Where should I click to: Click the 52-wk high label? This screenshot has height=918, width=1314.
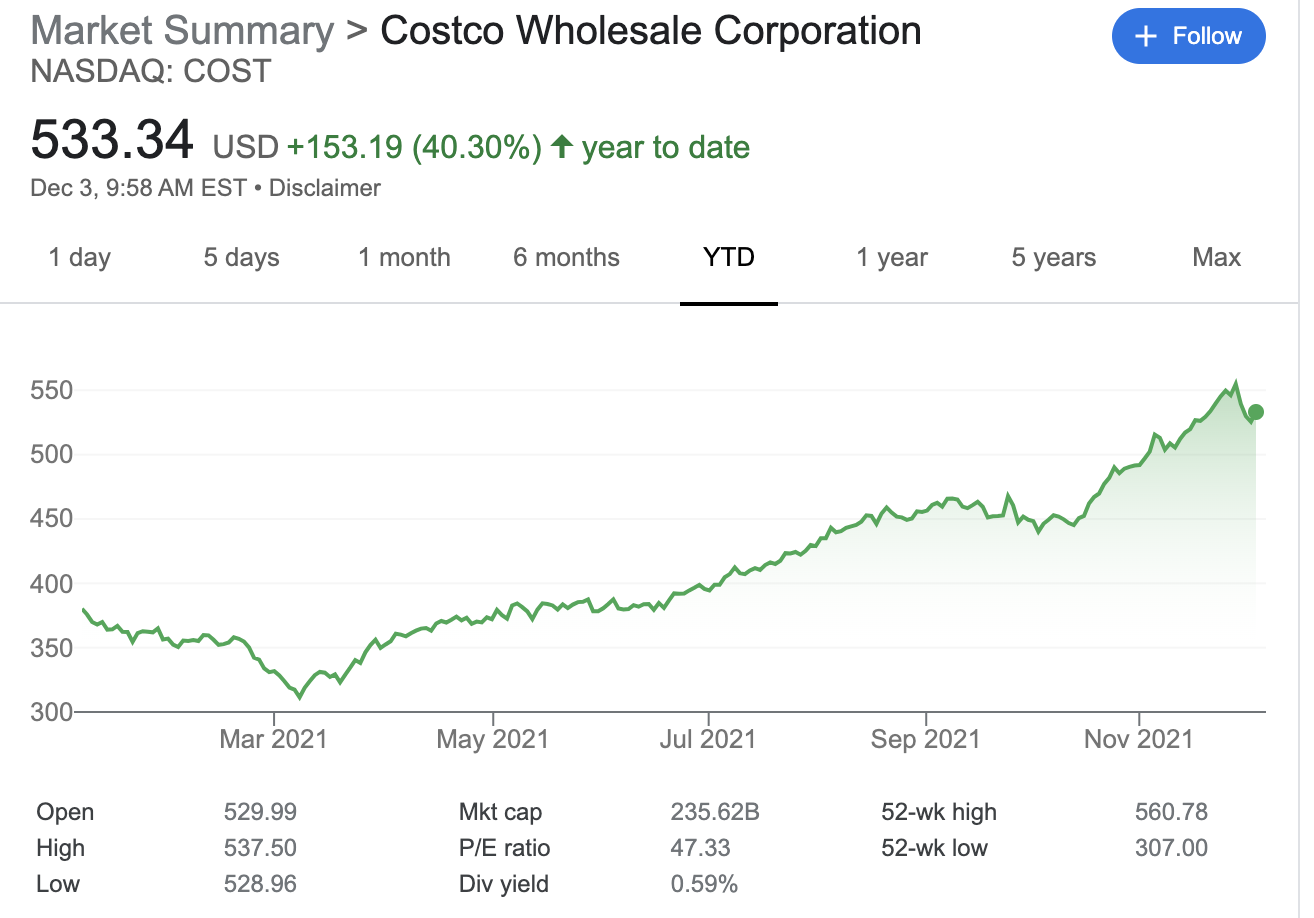939,812
